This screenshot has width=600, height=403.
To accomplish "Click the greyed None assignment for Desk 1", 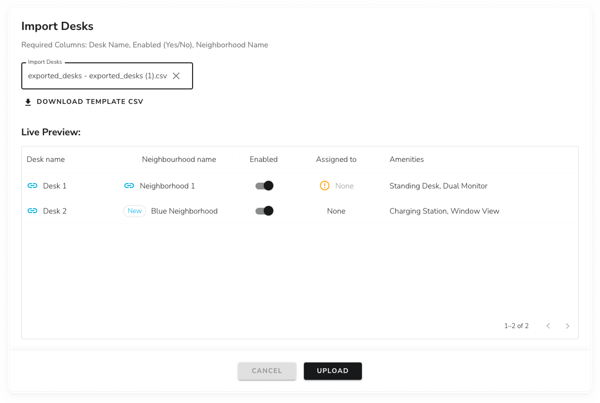I will click(x=344, y=186).
